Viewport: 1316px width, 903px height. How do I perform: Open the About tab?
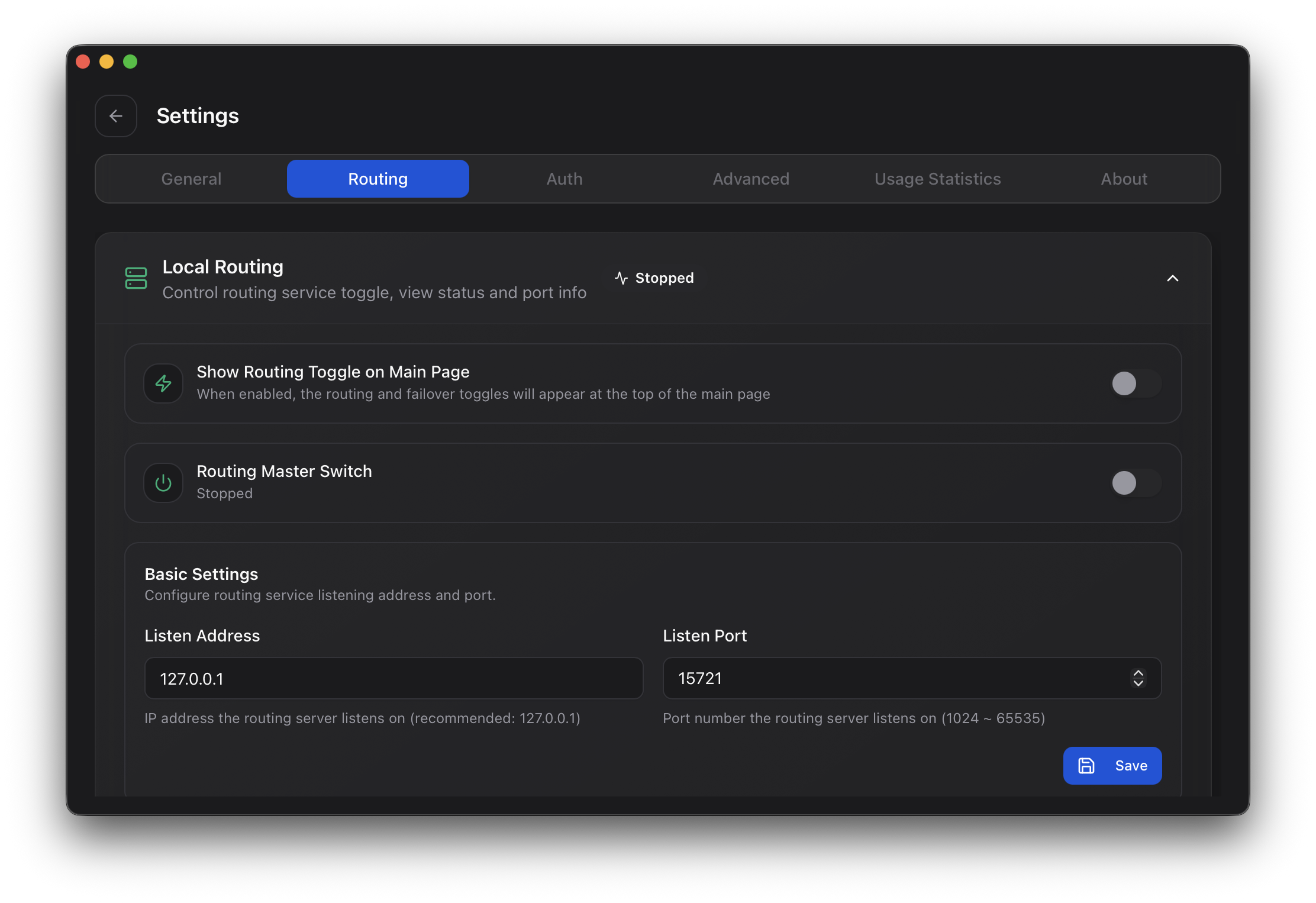pos(1124,179)
